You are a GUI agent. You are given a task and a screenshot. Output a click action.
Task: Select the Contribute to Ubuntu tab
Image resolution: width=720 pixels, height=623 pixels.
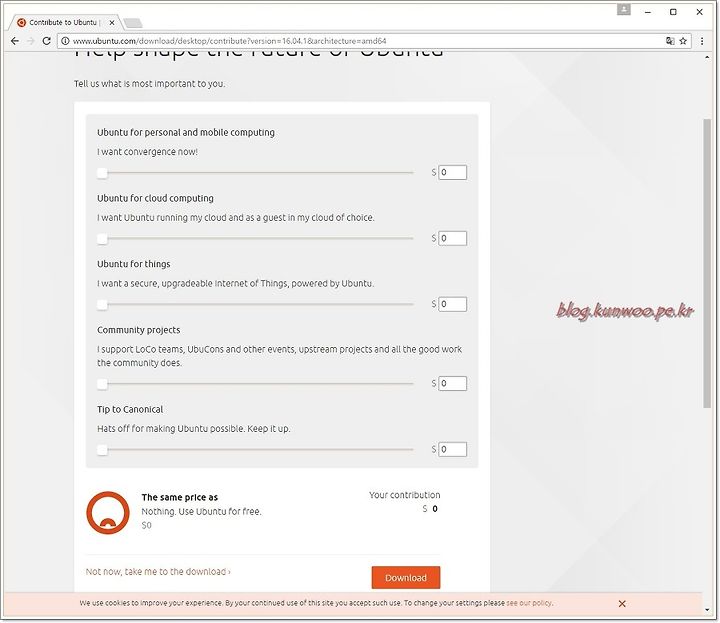click(62, 22)
